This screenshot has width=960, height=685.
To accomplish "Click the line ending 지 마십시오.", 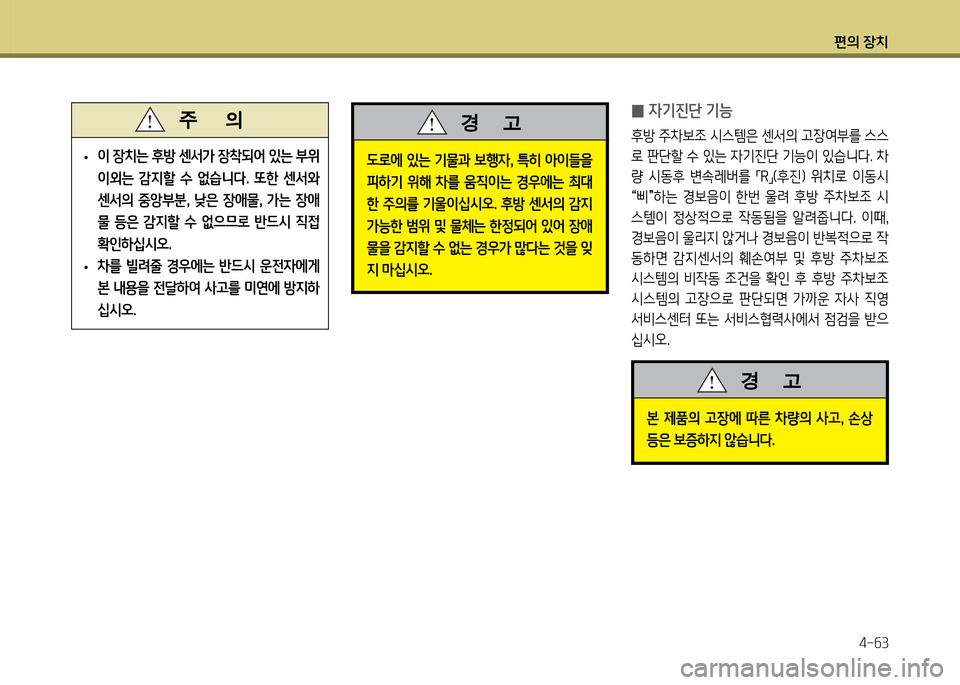I will [399, 269].
